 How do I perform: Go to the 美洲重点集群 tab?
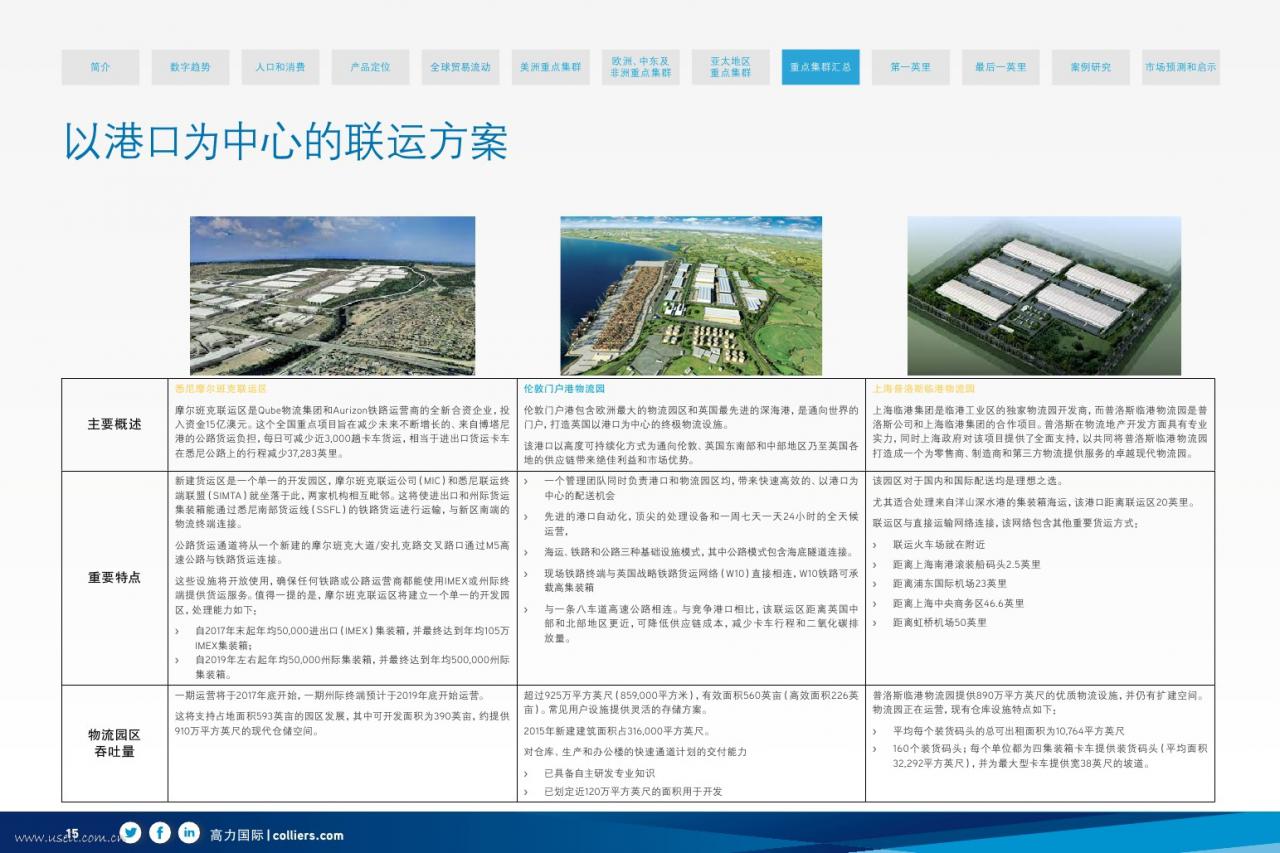[550, 67]
